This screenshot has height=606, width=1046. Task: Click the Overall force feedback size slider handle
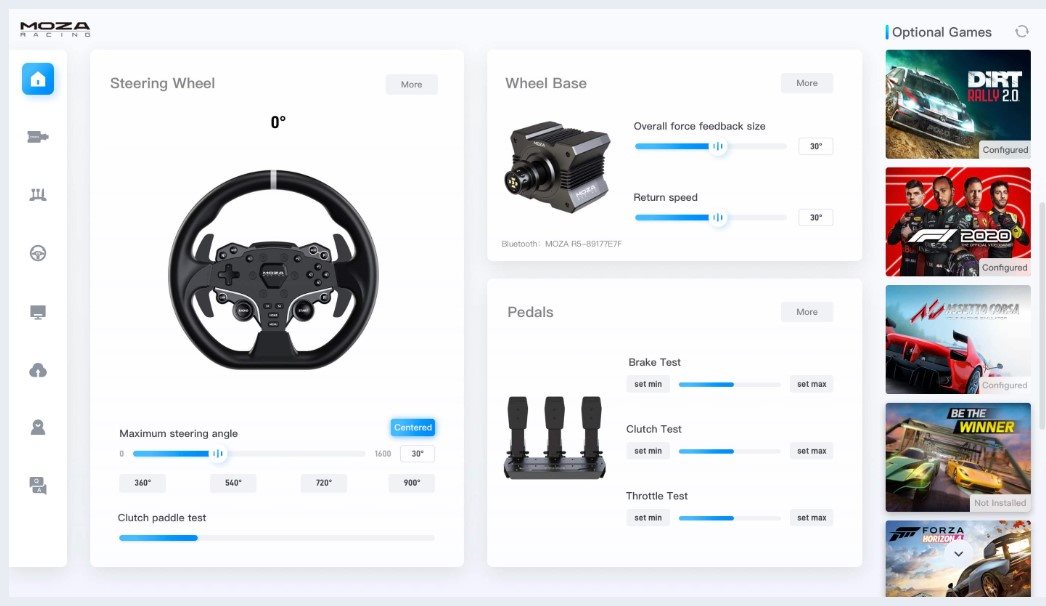point(718,146)
